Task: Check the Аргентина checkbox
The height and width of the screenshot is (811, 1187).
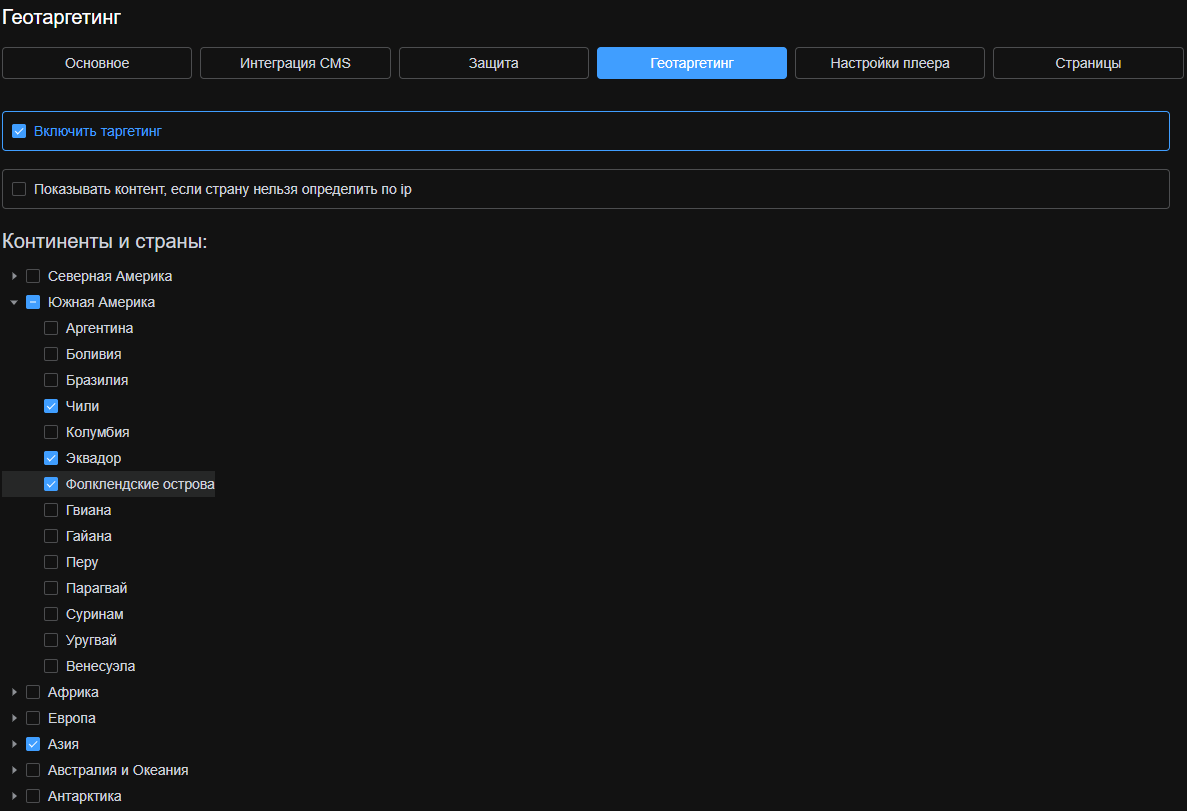Action: click(51, 328)
